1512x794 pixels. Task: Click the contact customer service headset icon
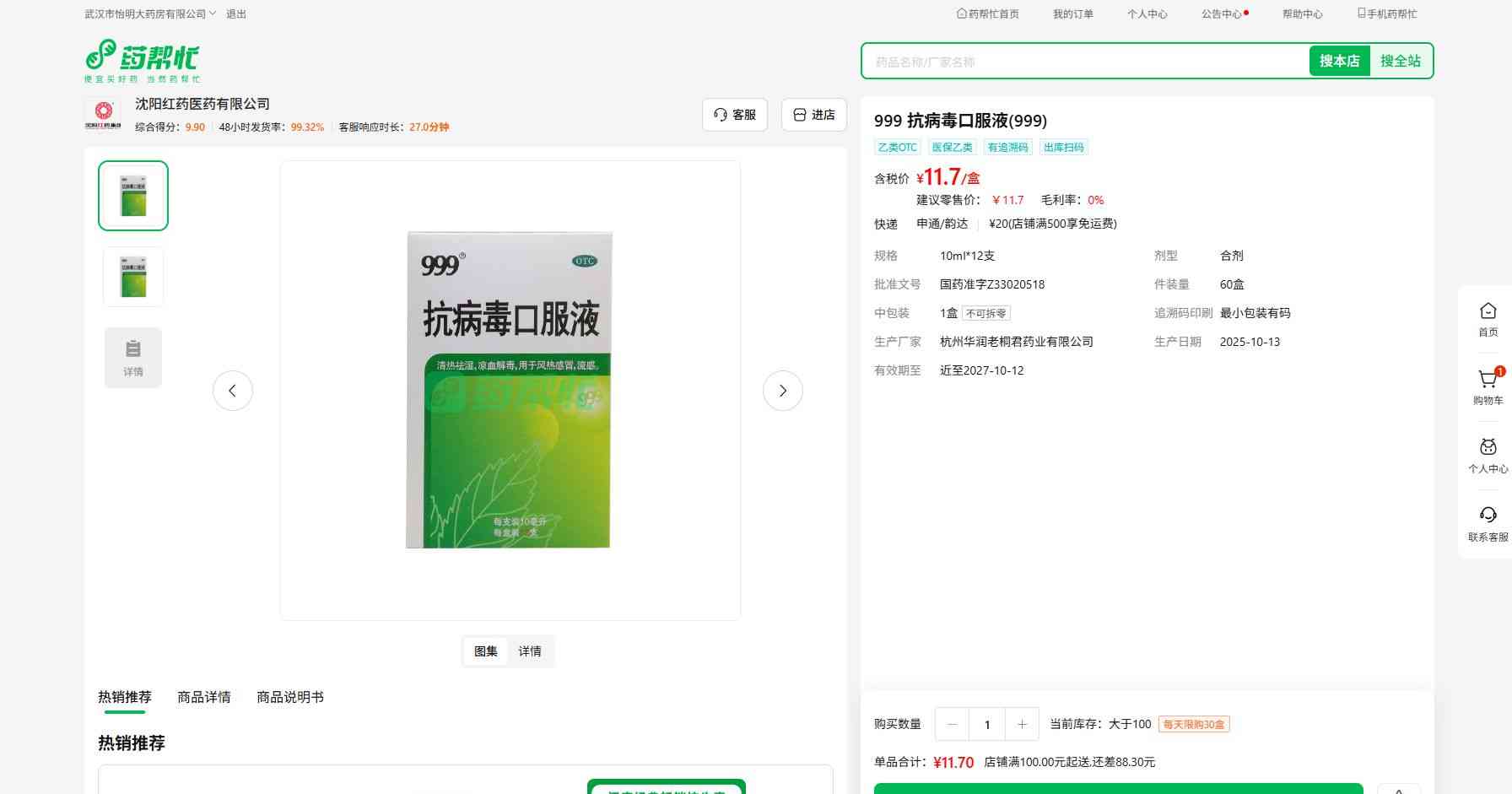1488,516
